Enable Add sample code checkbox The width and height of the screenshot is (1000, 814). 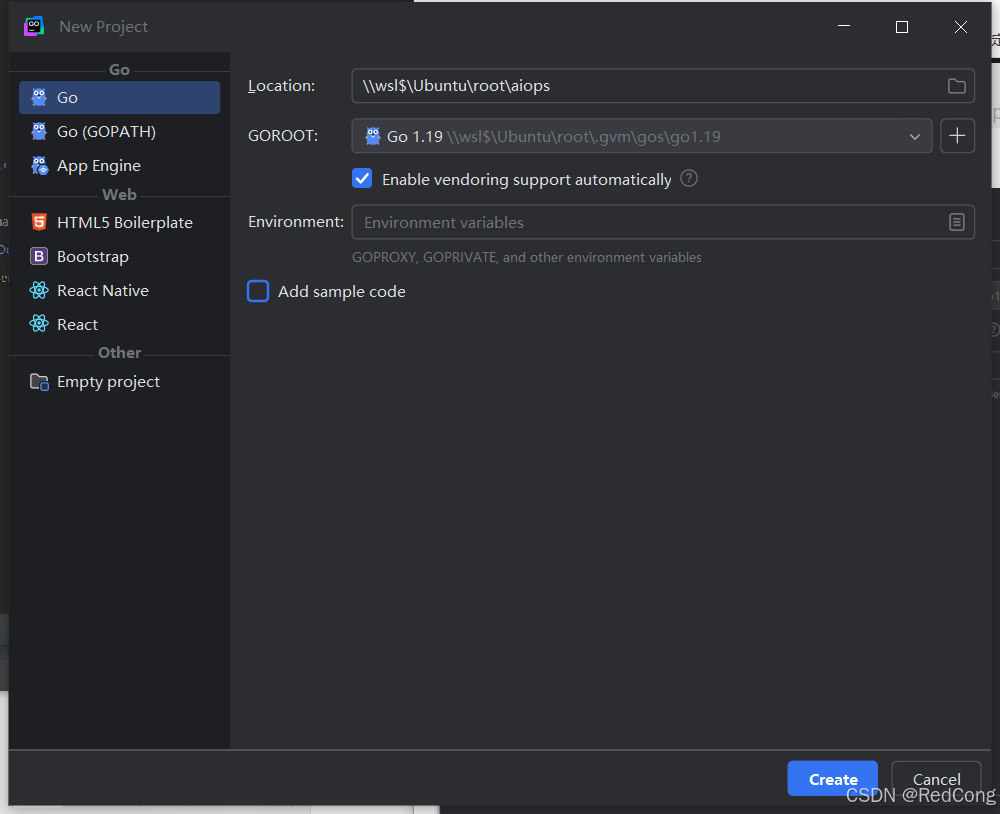coord(258,291)
